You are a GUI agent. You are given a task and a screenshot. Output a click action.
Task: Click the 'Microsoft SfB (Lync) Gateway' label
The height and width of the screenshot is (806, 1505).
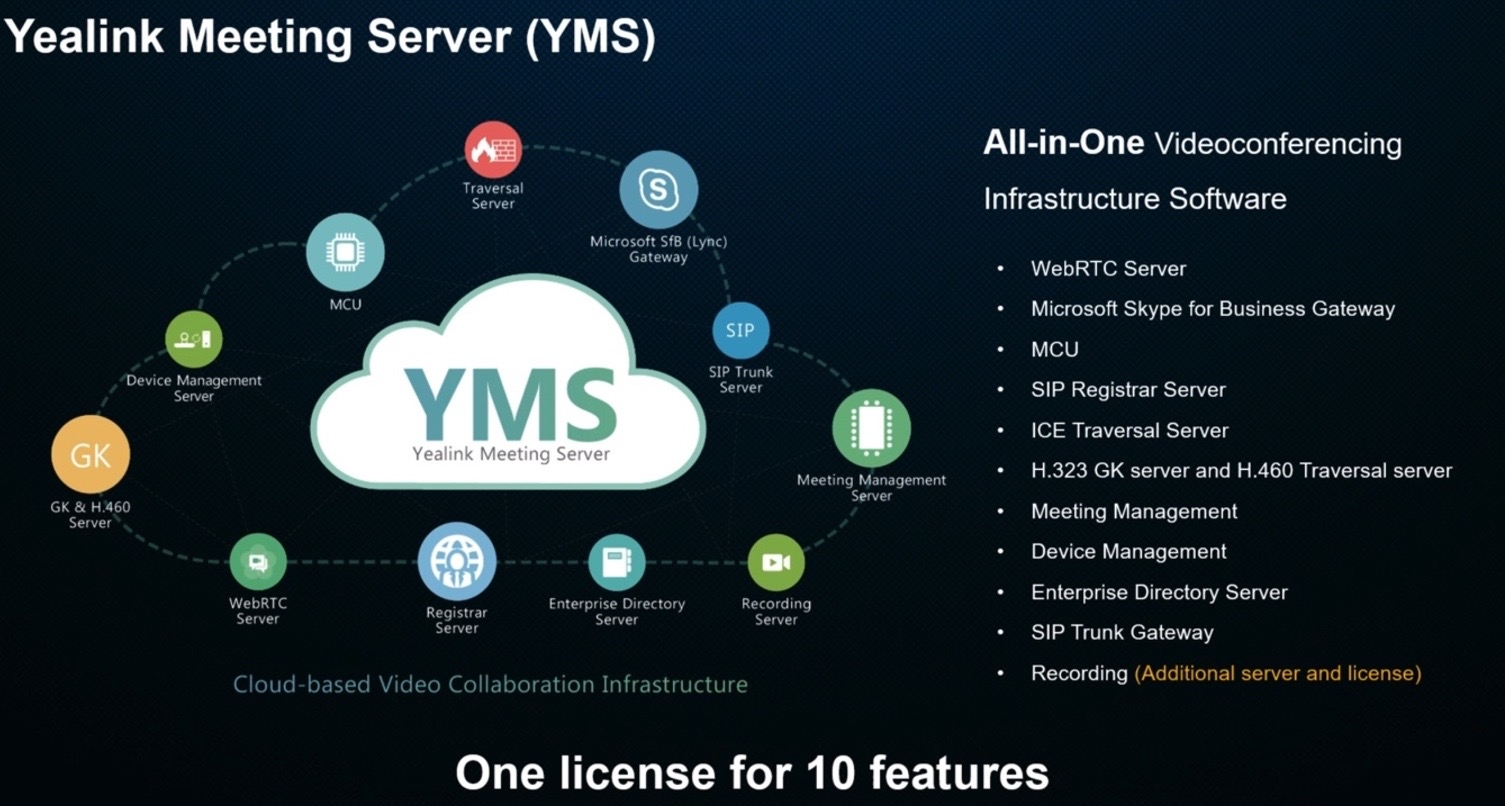click(x=658, y=249)
